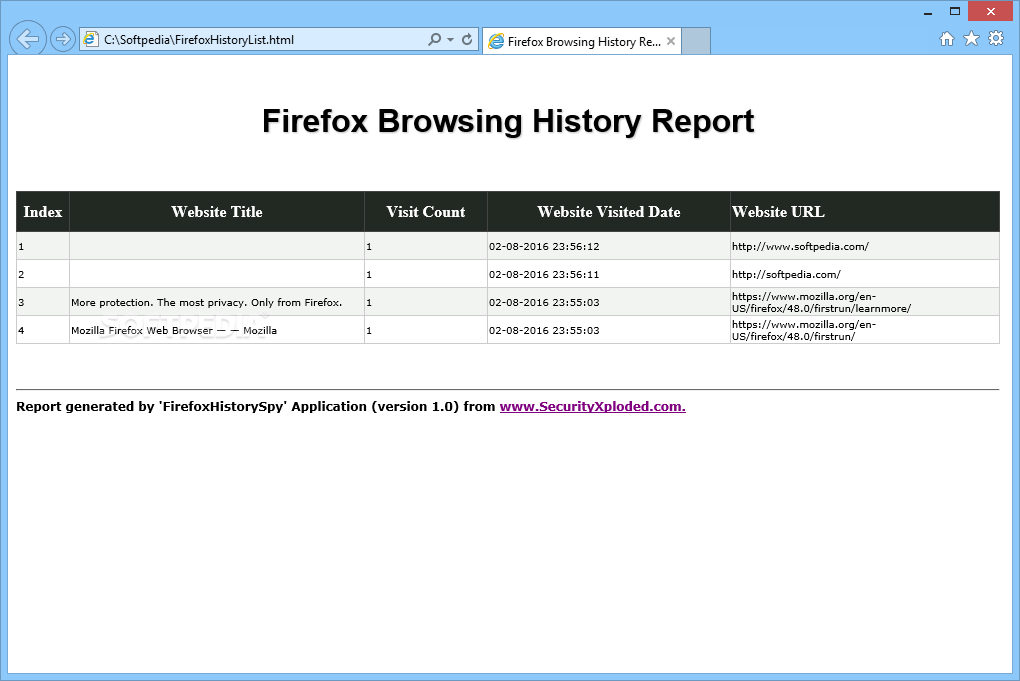Screen dimensions: 1020x681
Task: Click date cell 02-08-2016 23:56:12
Action: pyautogui.click(x=608, y=247)
